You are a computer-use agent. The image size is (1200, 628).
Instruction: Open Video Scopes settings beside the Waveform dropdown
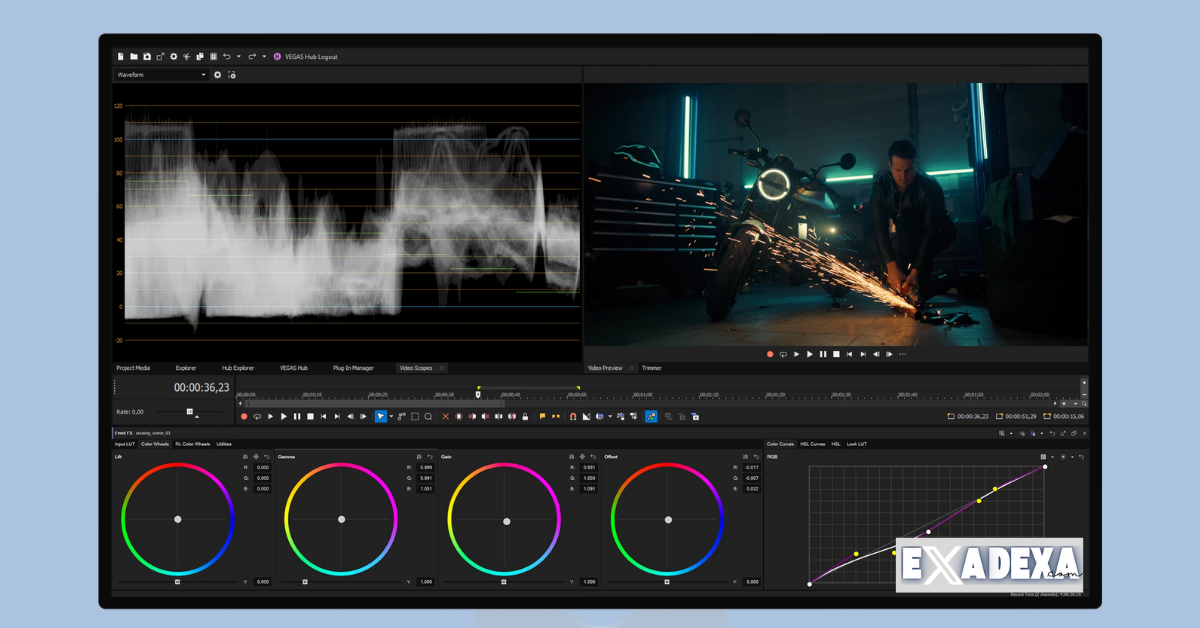pyautogui.click(x=217, y=74)
